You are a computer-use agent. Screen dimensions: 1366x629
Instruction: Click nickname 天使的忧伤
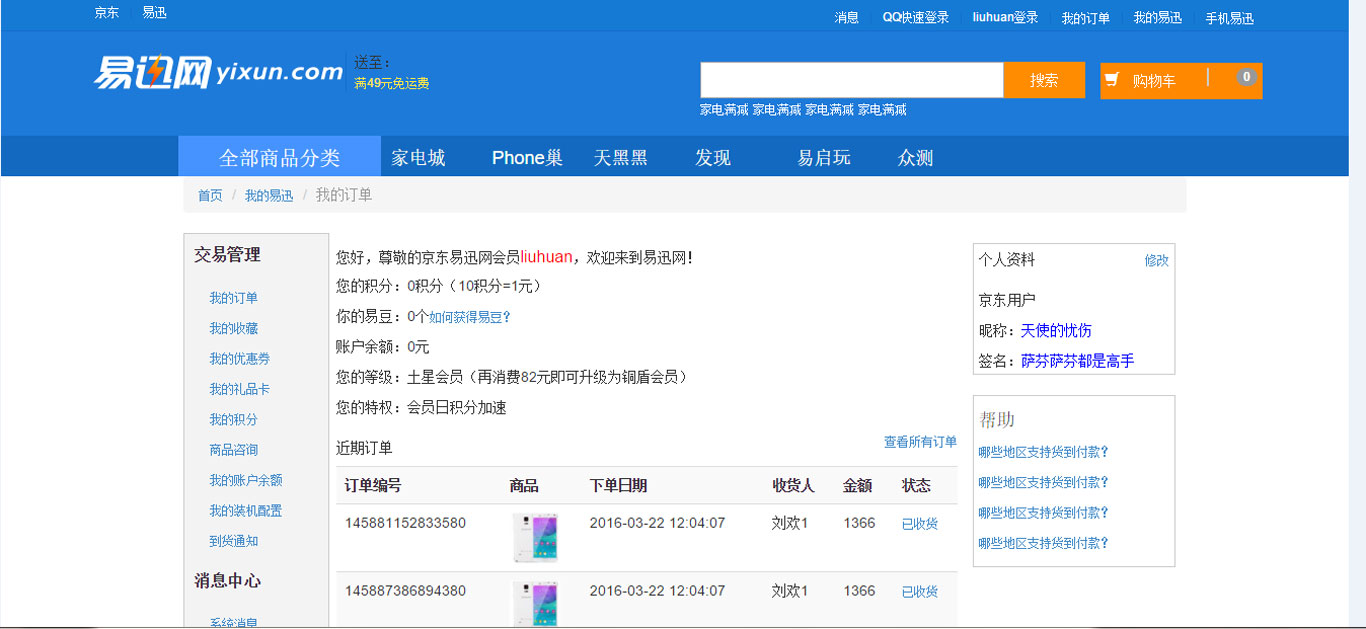1056,331
